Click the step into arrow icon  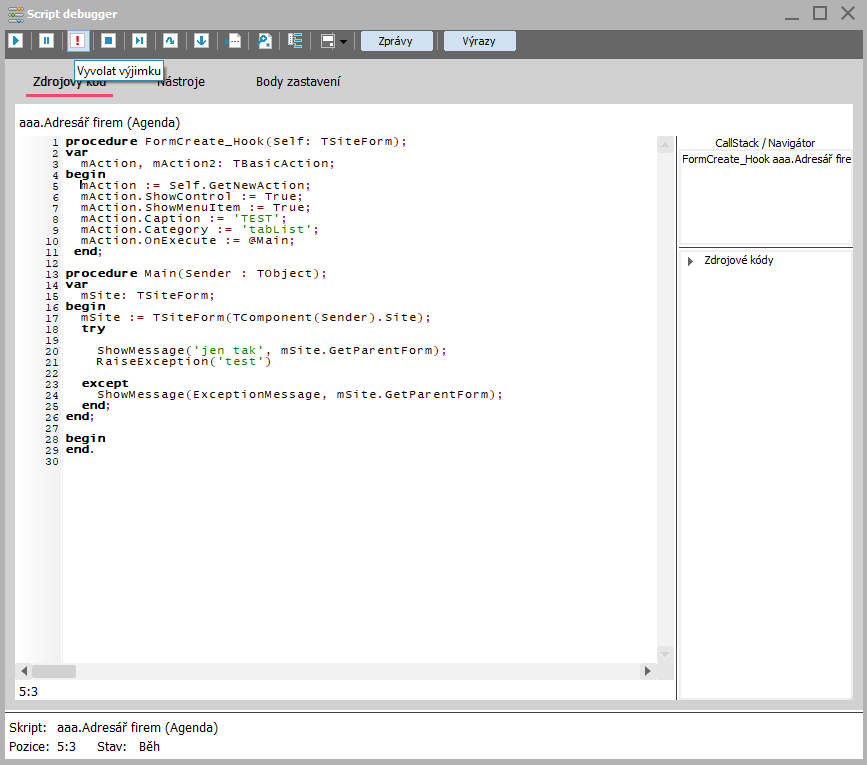pyautogui.click(x=201, y=41)
